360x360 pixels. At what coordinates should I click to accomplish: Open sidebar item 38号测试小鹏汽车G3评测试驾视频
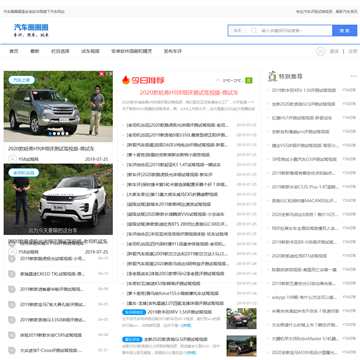coord(305,159)
